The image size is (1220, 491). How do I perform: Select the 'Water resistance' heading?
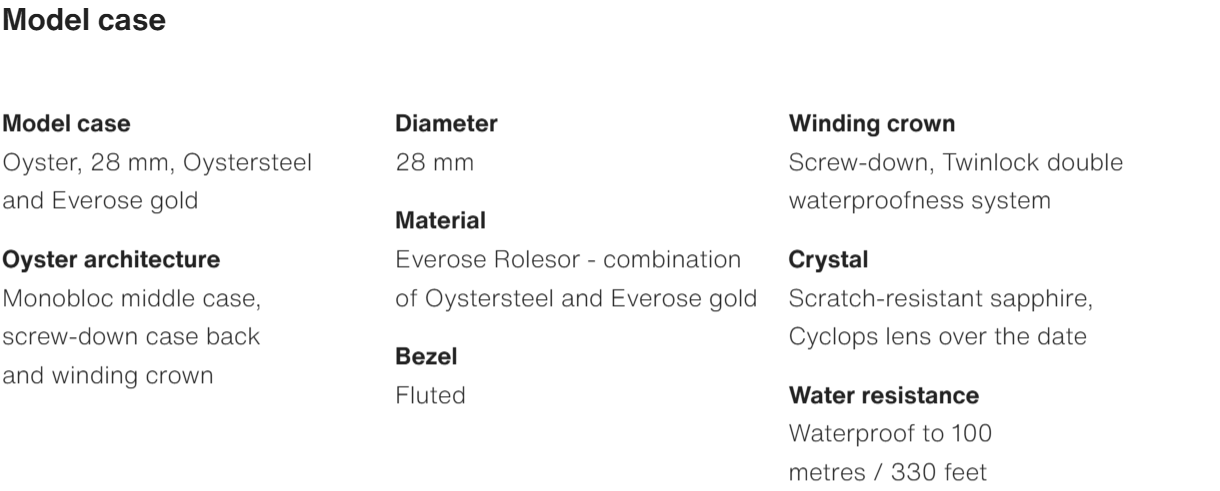point(883,396)
